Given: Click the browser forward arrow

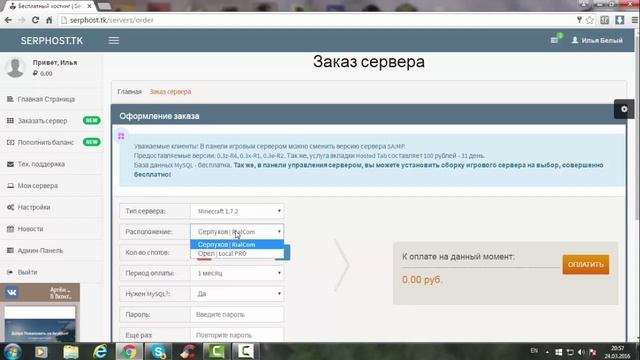Looking at the screenshot, I should pos(21,20).
